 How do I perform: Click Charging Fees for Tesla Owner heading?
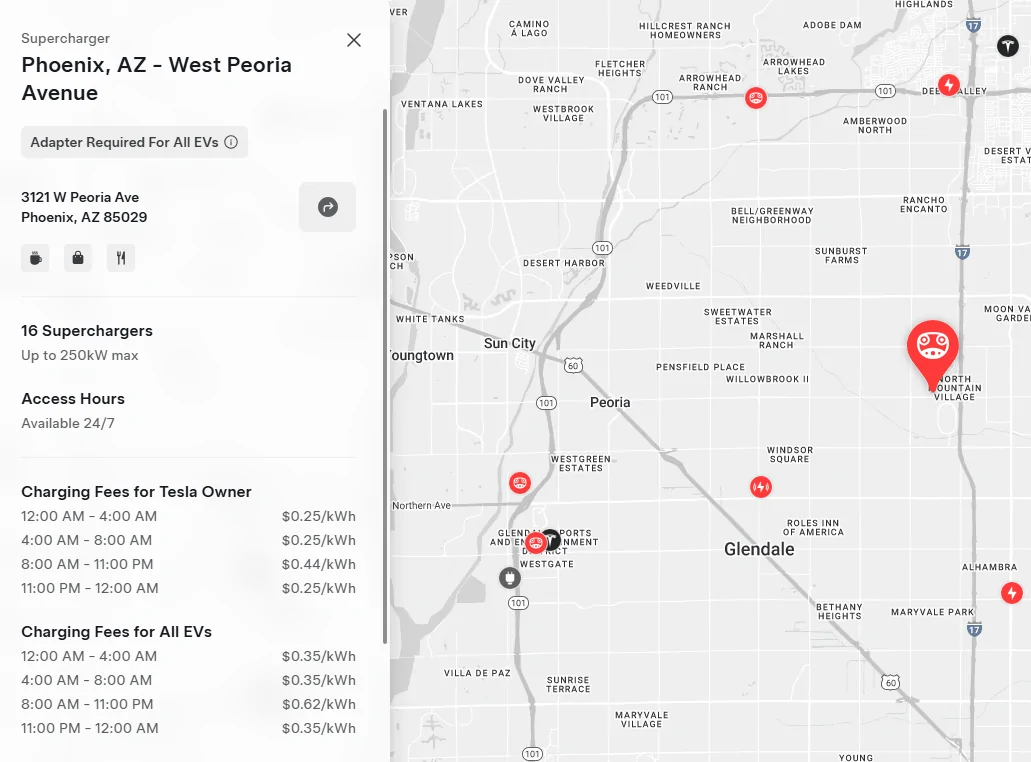pos(136,492)
